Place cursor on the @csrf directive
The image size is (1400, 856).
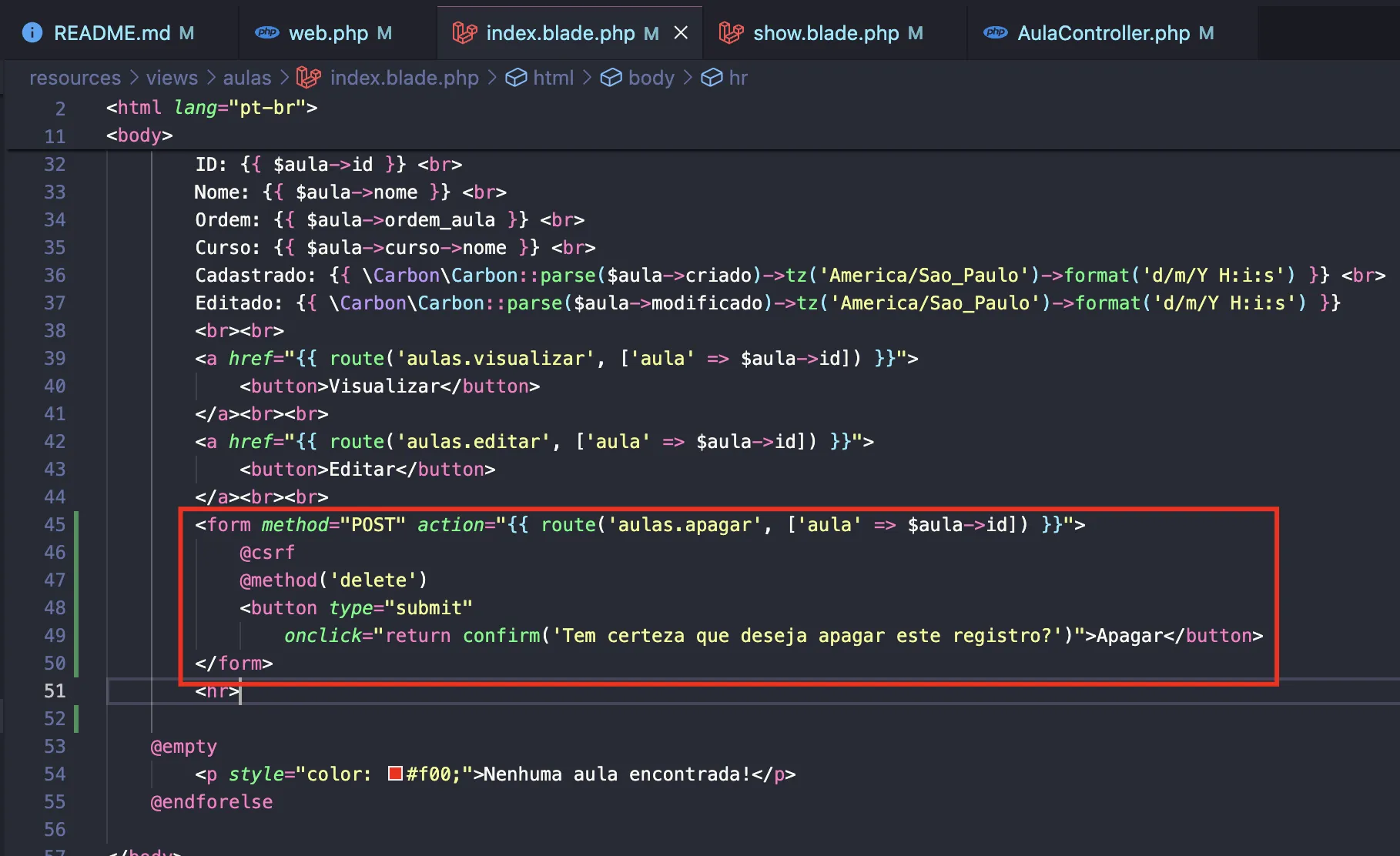(267, 553)
